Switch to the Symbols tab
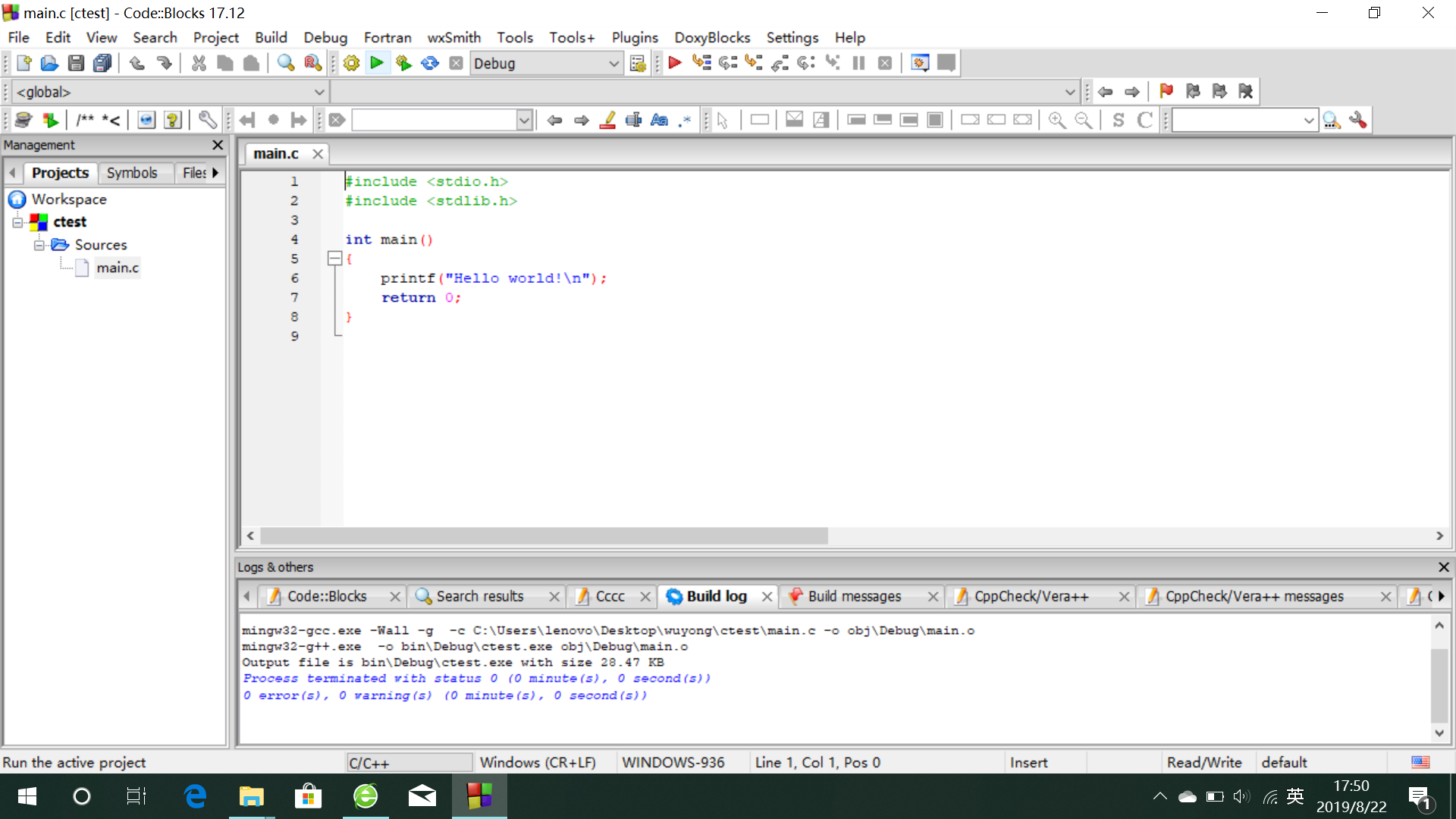This screenshot has height=819, width=1456. pos(132,173)
